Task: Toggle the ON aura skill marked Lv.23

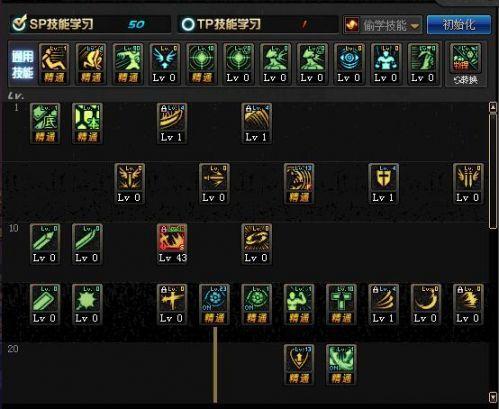Action: [214, 304]
